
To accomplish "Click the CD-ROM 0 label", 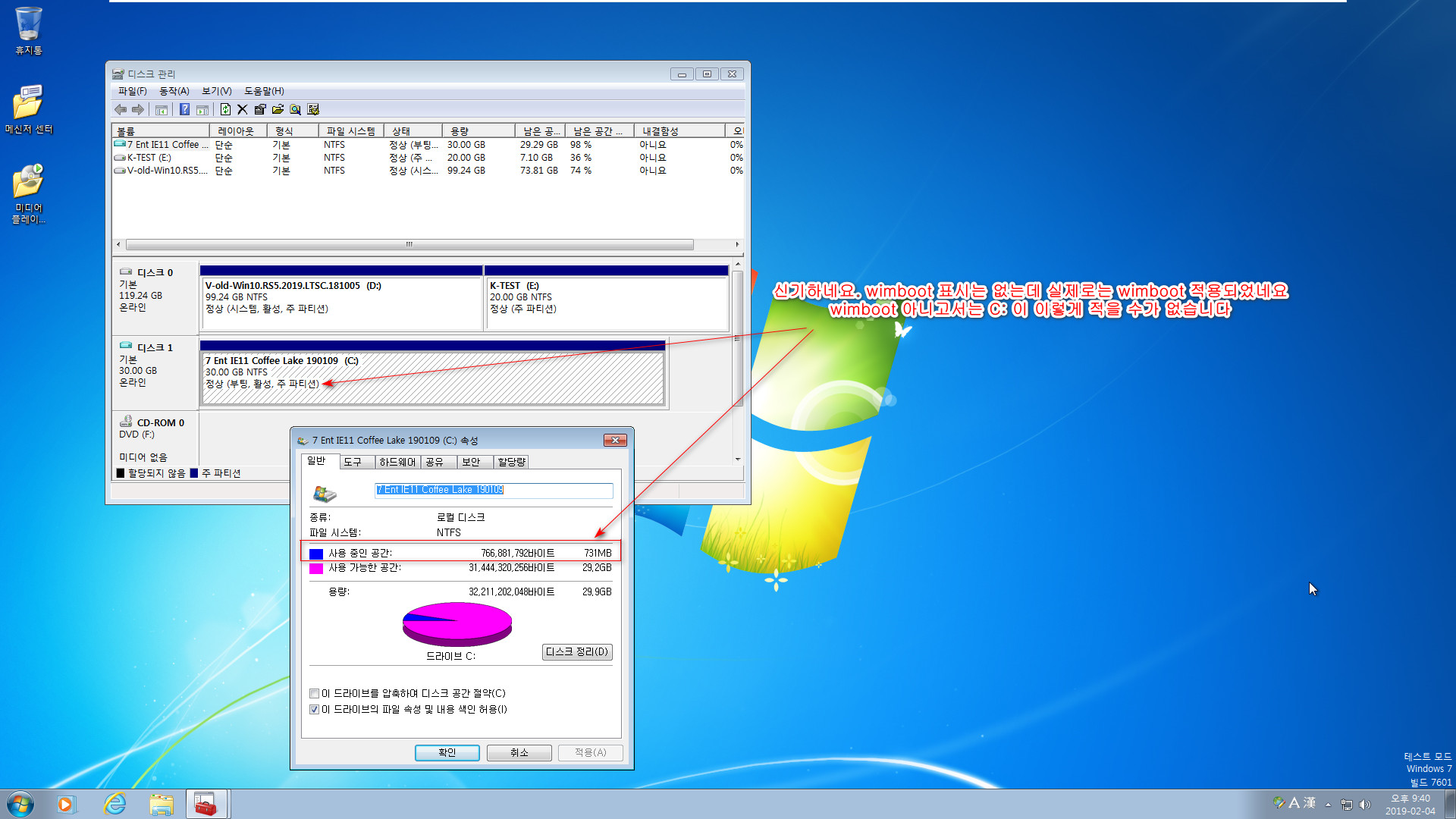I will click(160, 423).
